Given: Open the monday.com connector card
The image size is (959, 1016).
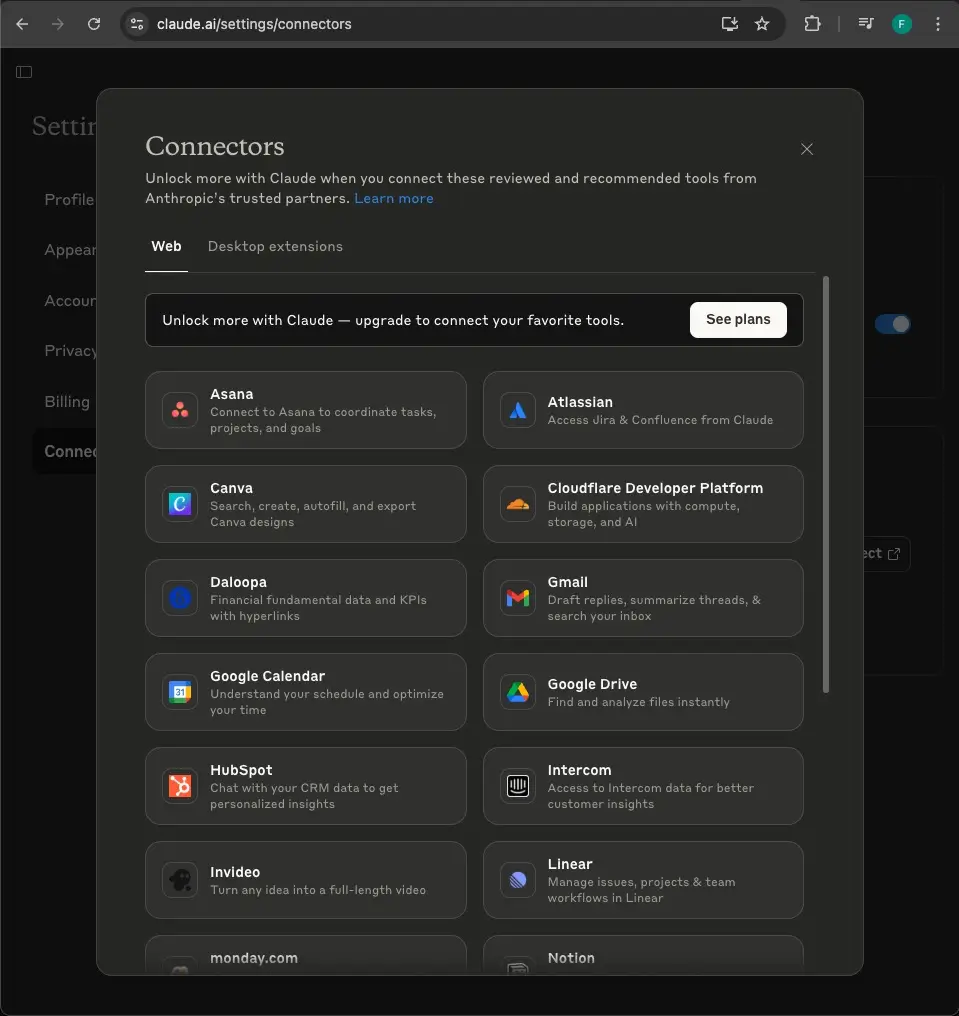Looking at the screenshot, I should click(x=306, y=955).
